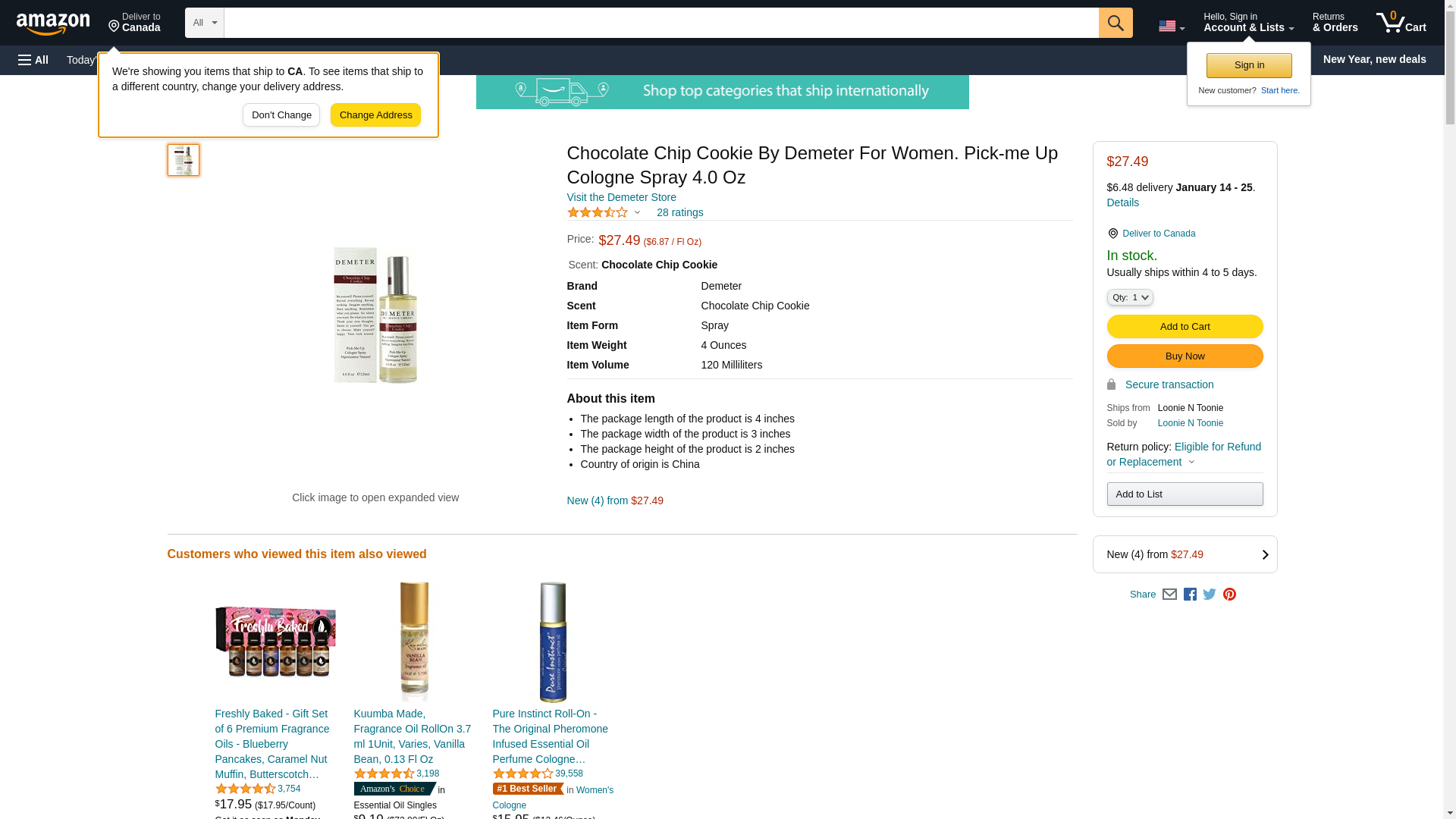Screen dimensions: 1456x819
Task: Click the Change Address button
Action: point(375,115)
